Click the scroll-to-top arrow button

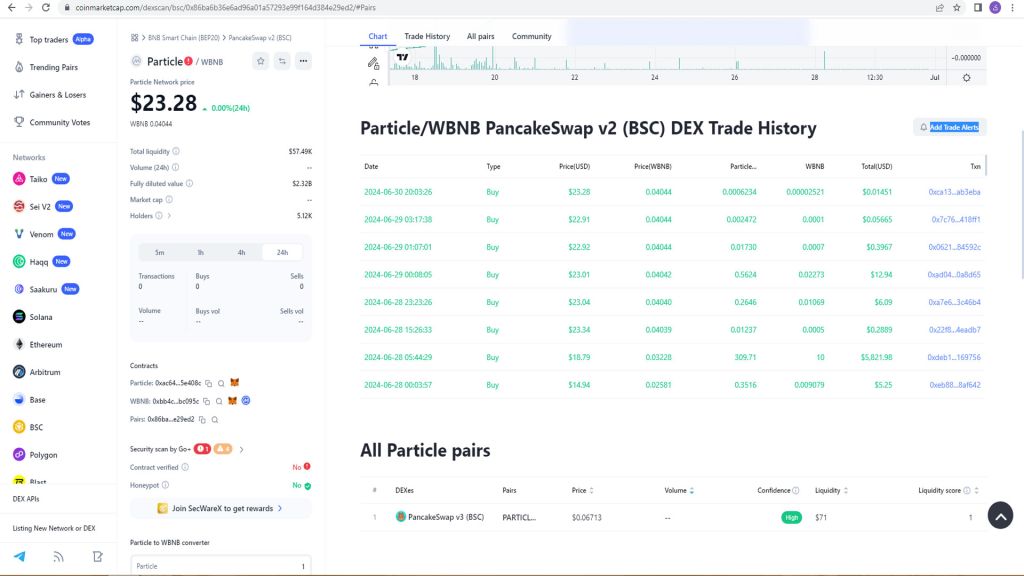pos(1000,514)
